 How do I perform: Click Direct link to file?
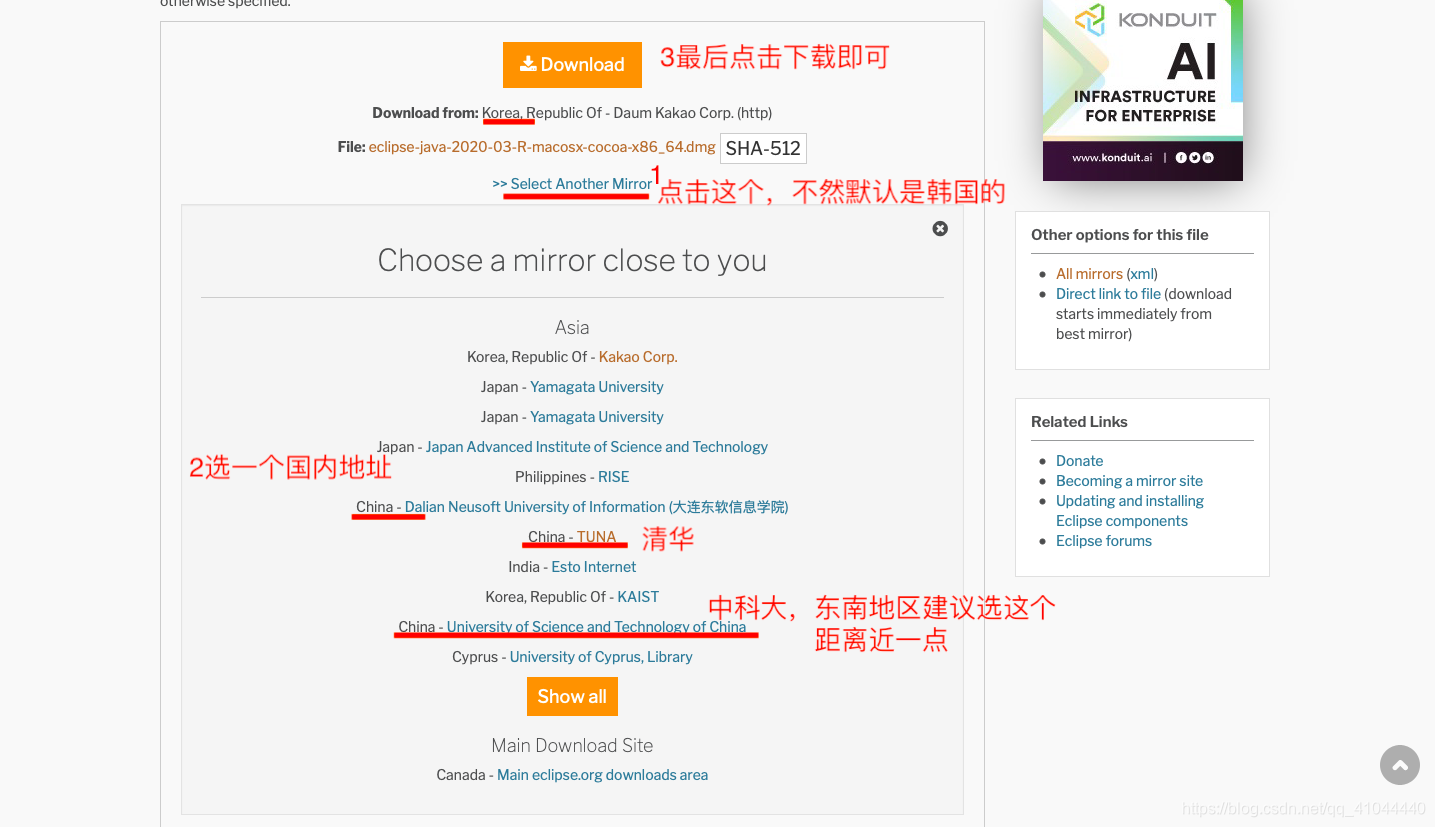[x=1108, y=294]
